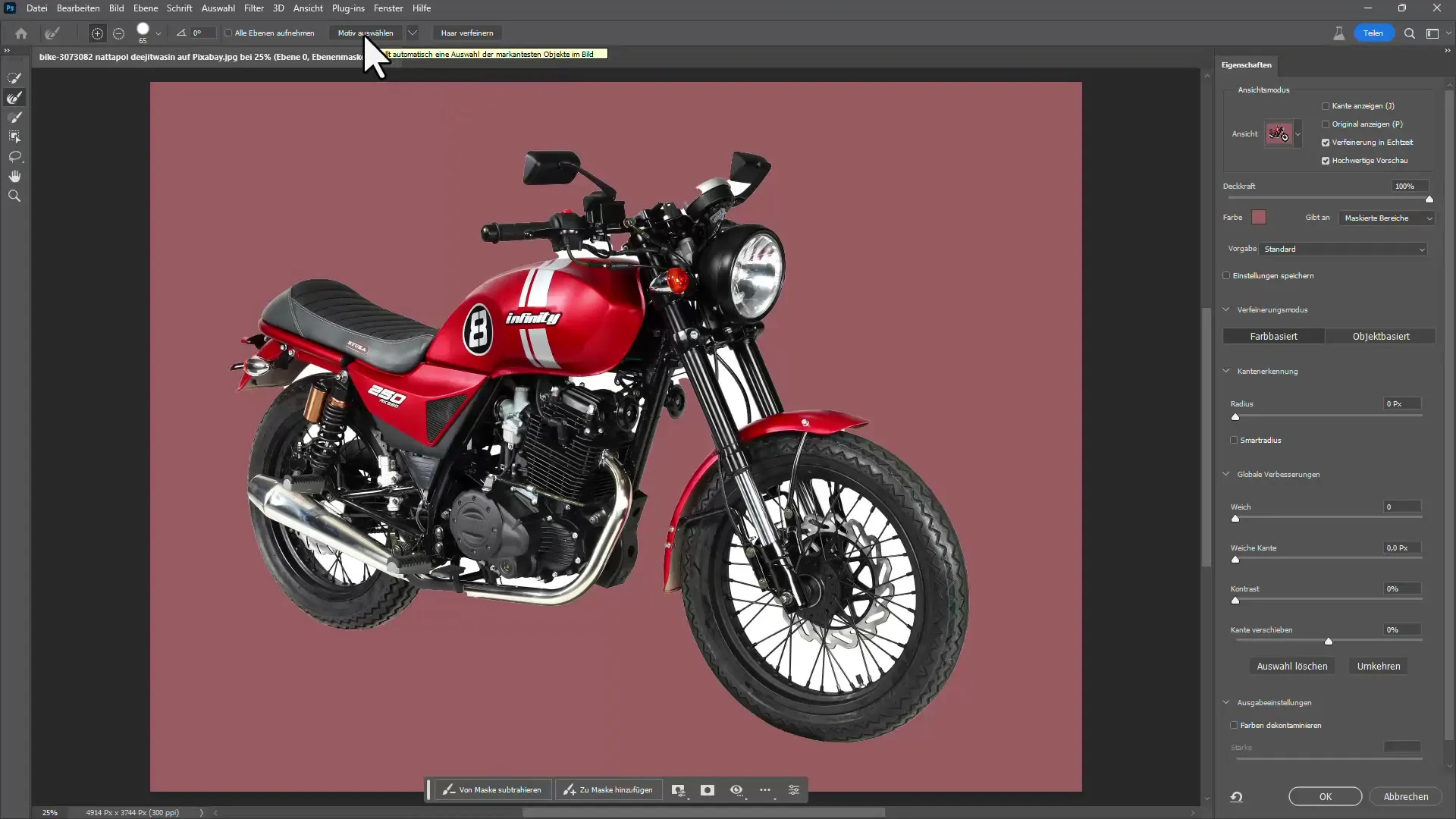Enable Farben dekontaminieren checkbox
Image resolution: width=1456 pixels, height=819 pixels.
1234,726
